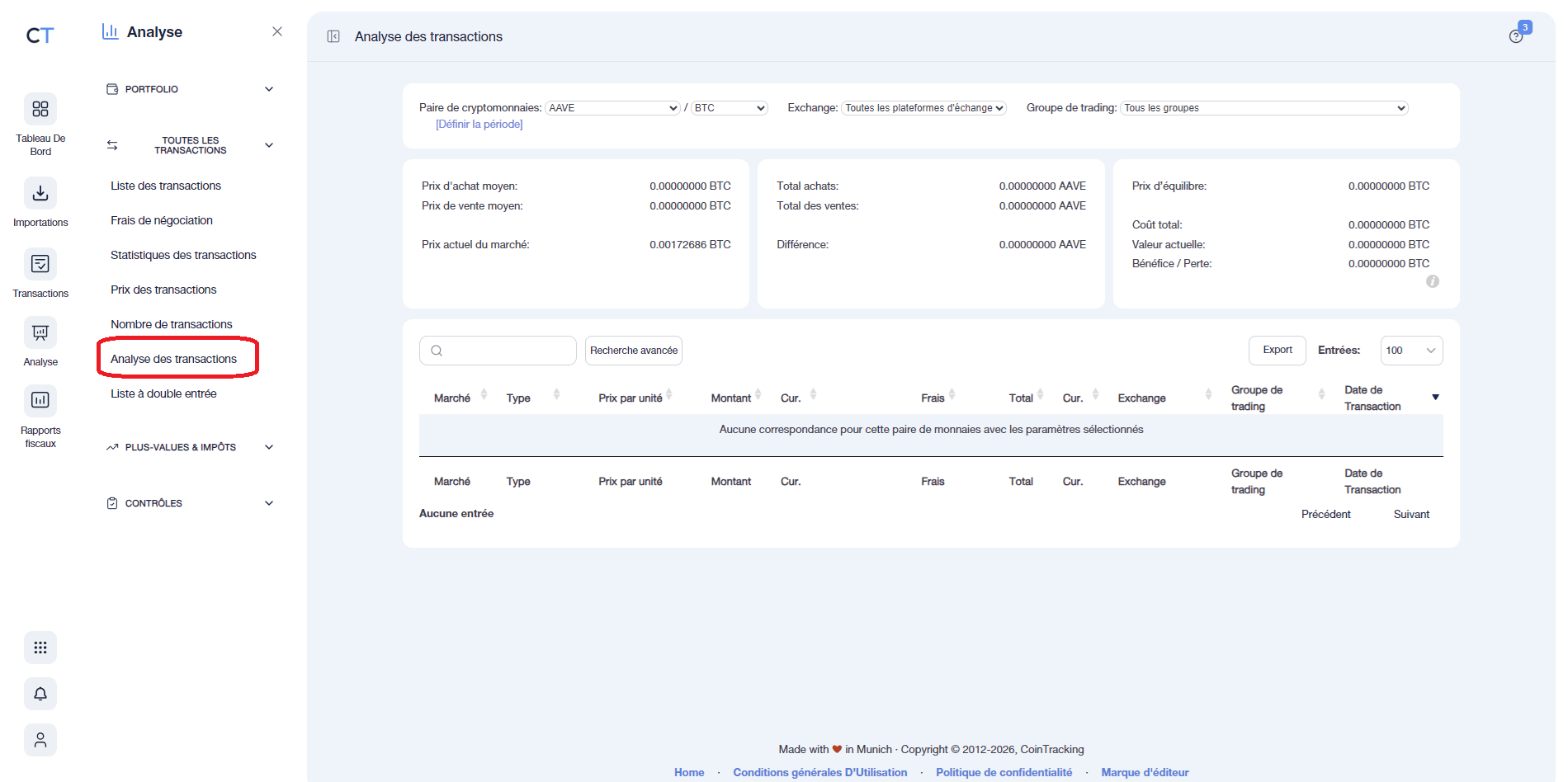Open the apps grid icon

[x=40, y=648]
